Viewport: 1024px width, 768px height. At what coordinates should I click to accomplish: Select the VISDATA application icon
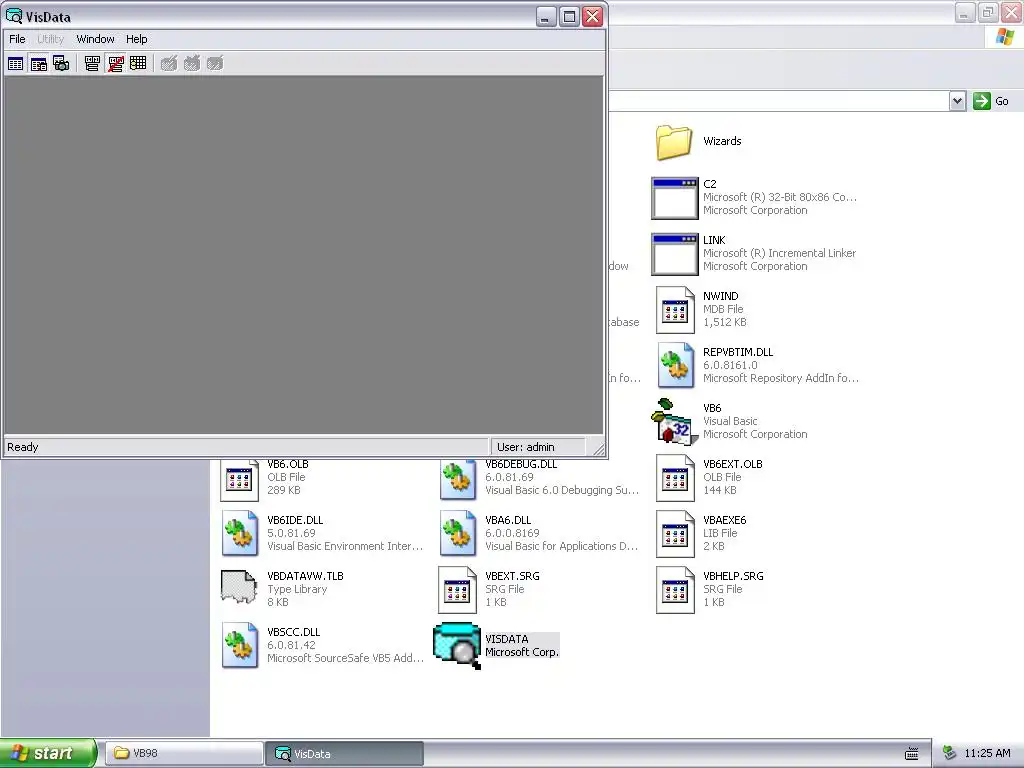click(x=457, y=647)
